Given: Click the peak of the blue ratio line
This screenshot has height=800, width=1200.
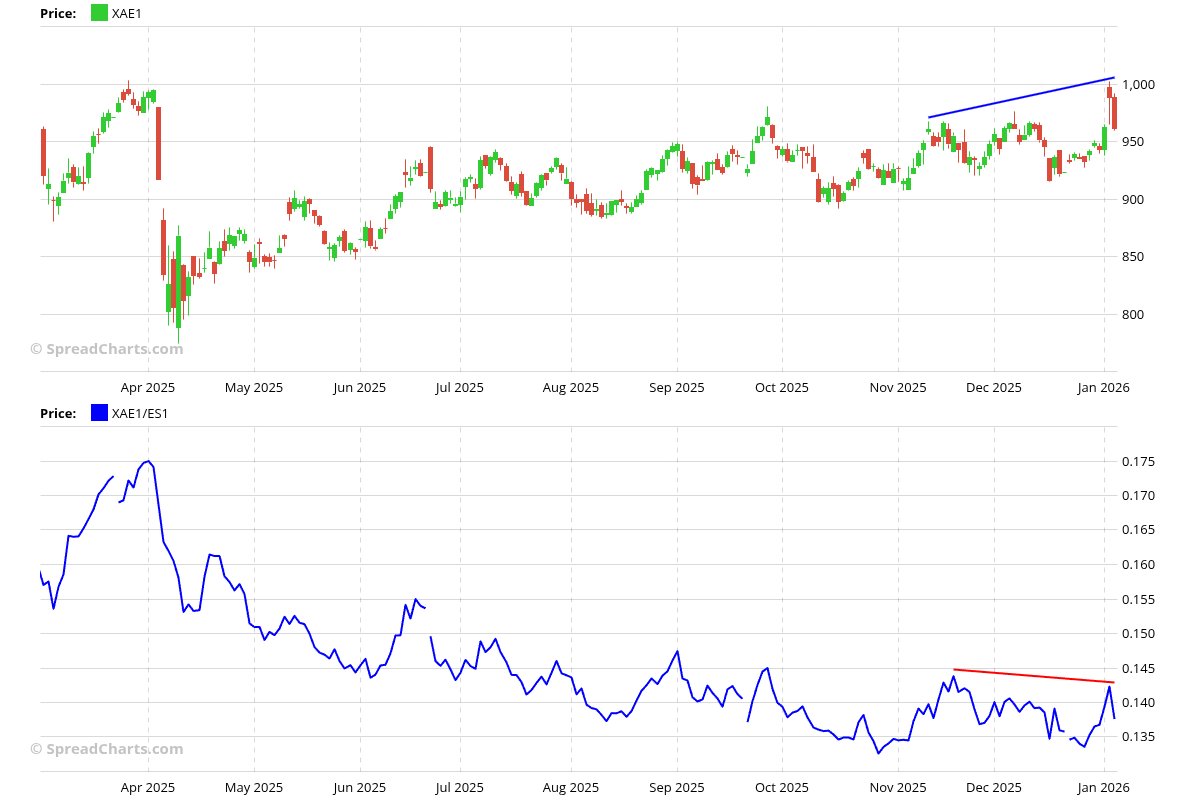Looking at the screenshot, I should (148, 461).
